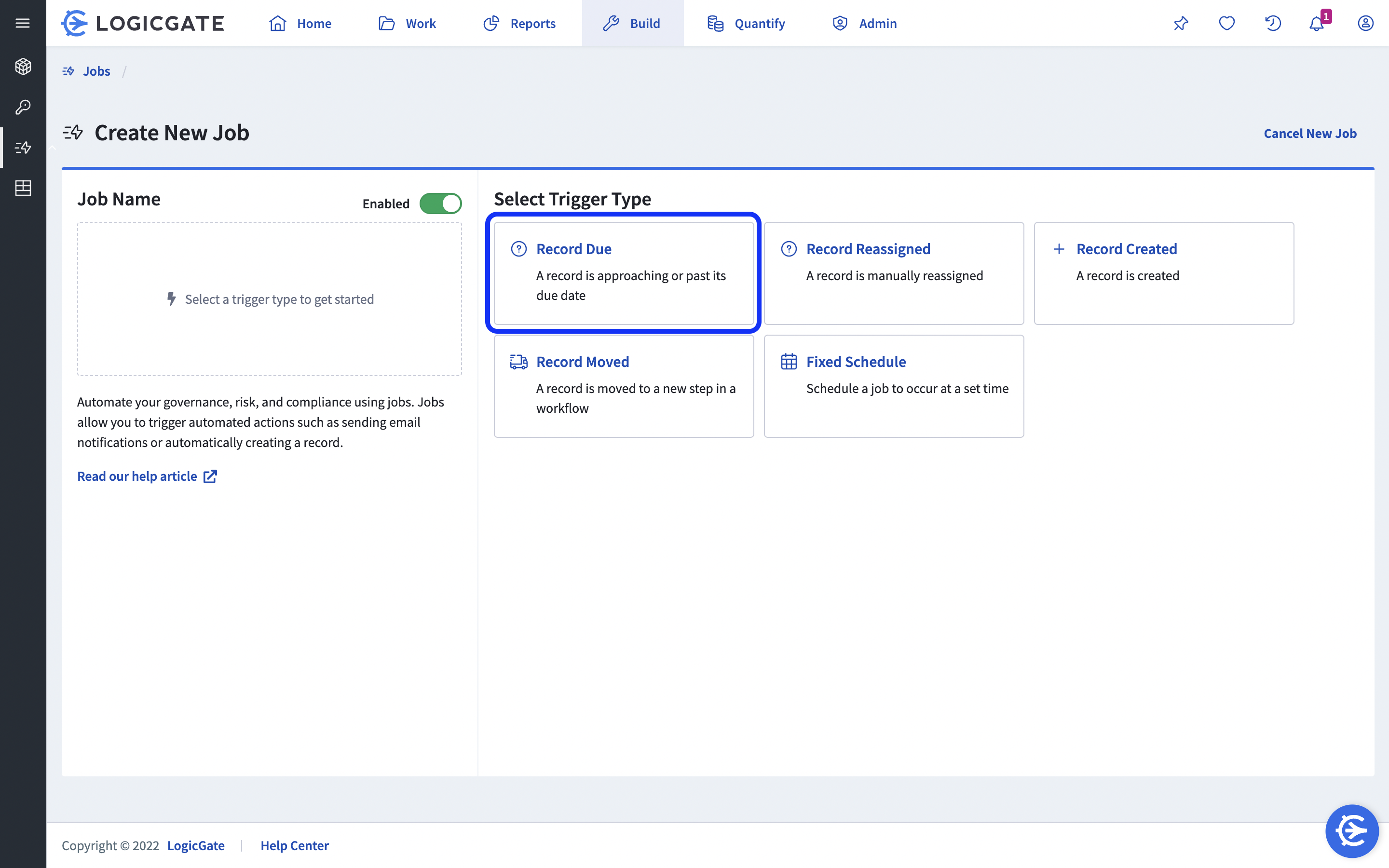1389x868 pixels.
Task: Go to the Home menu
Action: coord(300,23)
